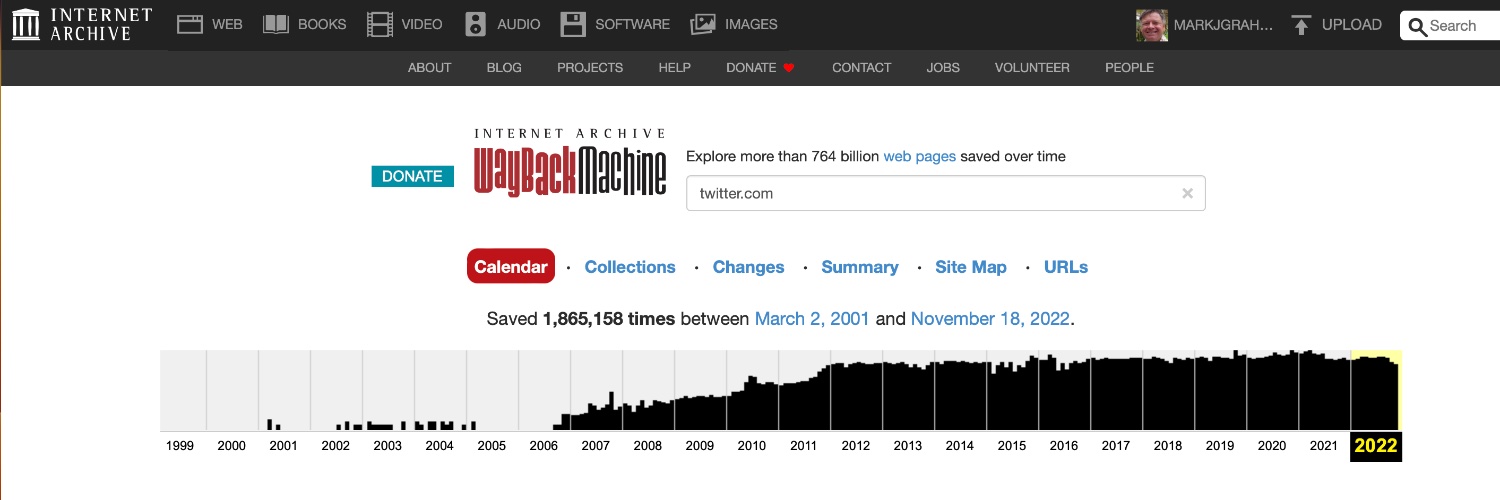Open the Jobs menu item
The height and width of the screenshot is (500, 1500).
point(943,68)
